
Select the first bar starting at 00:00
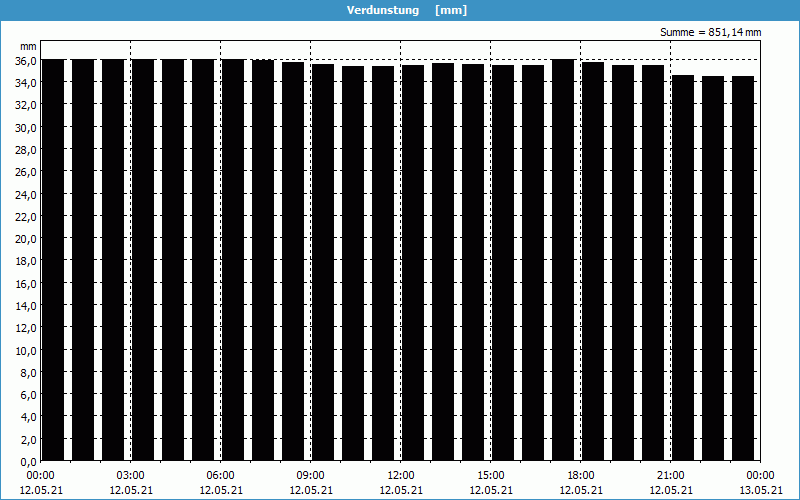(53, 260)
